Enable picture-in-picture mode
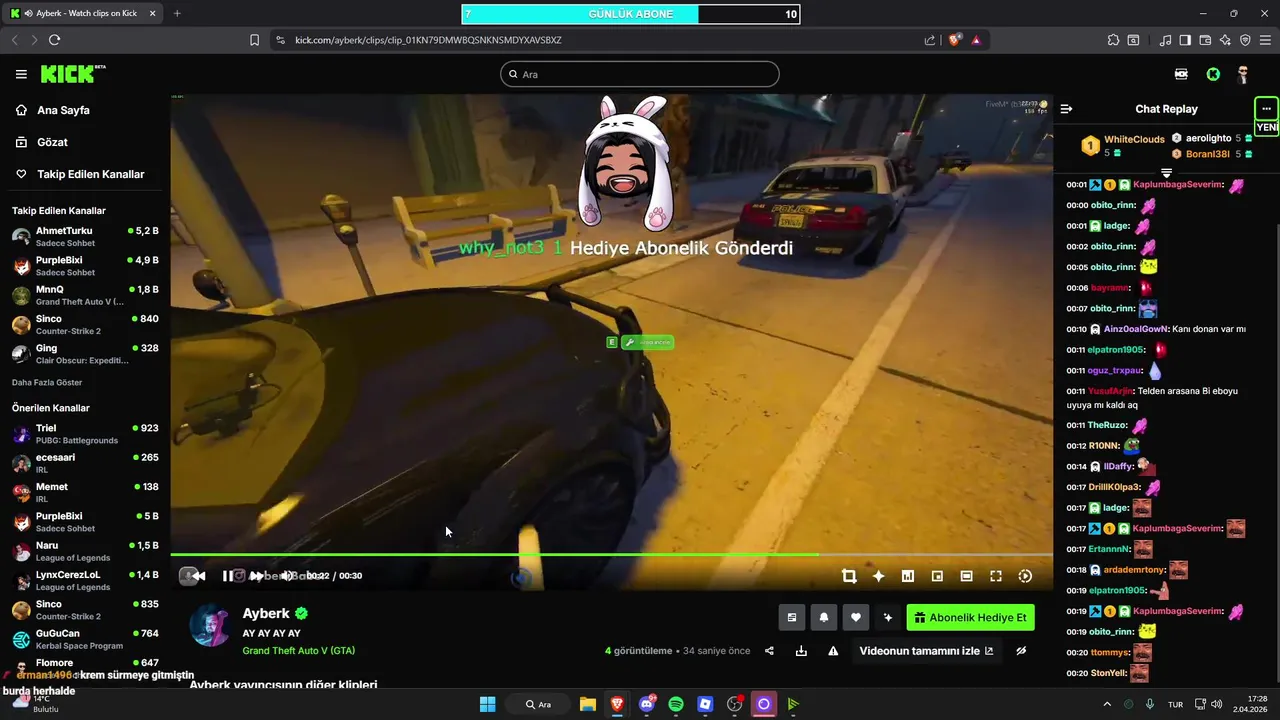Screen dimensions: 1280x720 (937, 576)
